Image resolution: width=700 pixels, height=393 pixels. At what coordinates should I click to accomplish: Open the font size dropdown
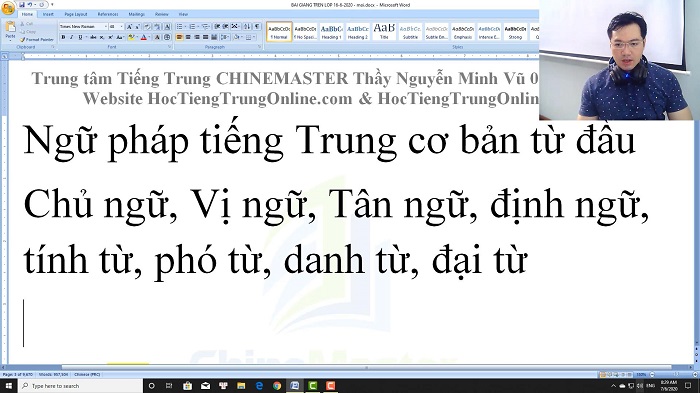[x=122, y=26]
